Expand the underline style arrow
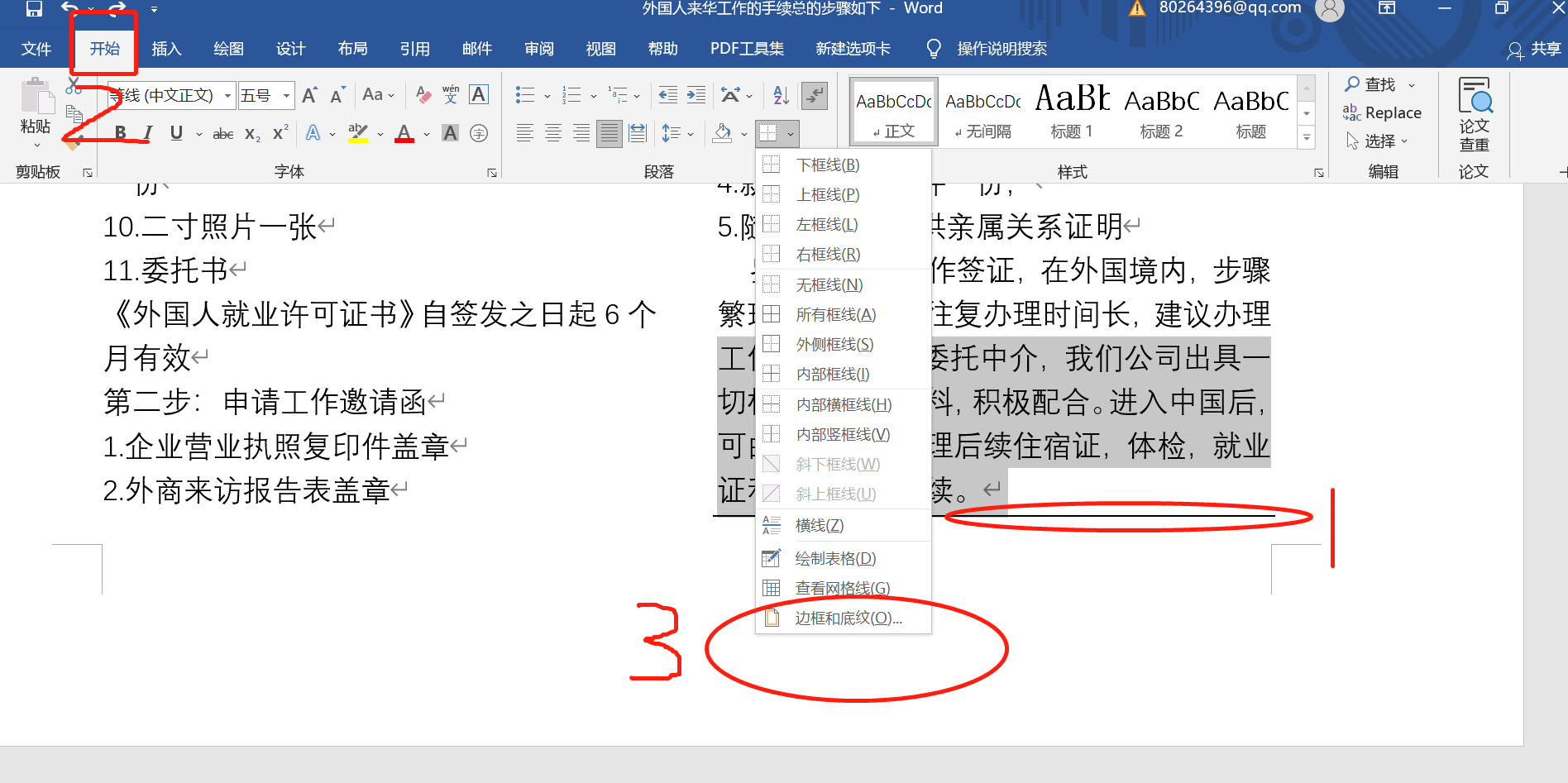The width and height of the screenshot is (1568, 783). point(198,133)
